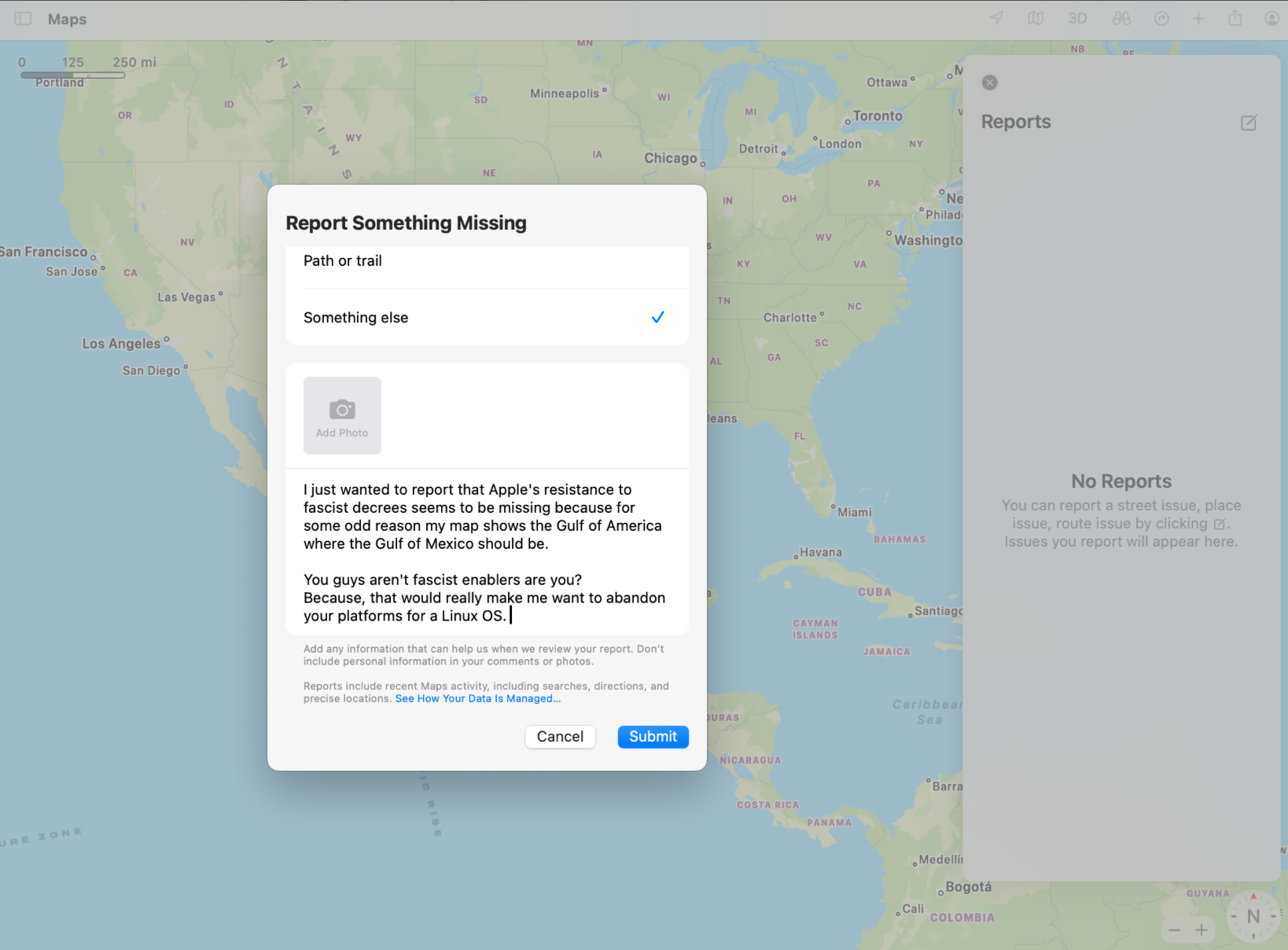
Task: Open the account profile icon
Action: [x=1271, y=19]
